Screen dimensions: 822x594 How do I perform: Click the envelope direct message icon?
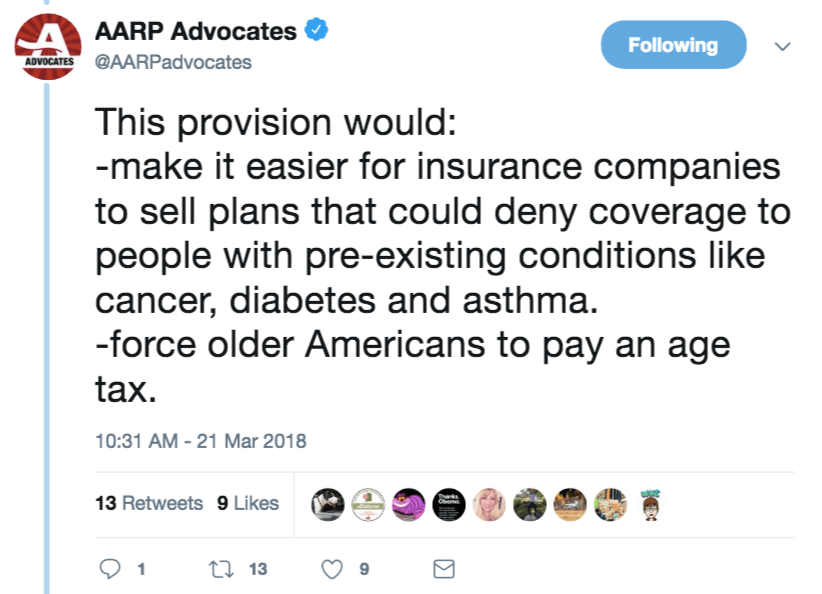444,569
